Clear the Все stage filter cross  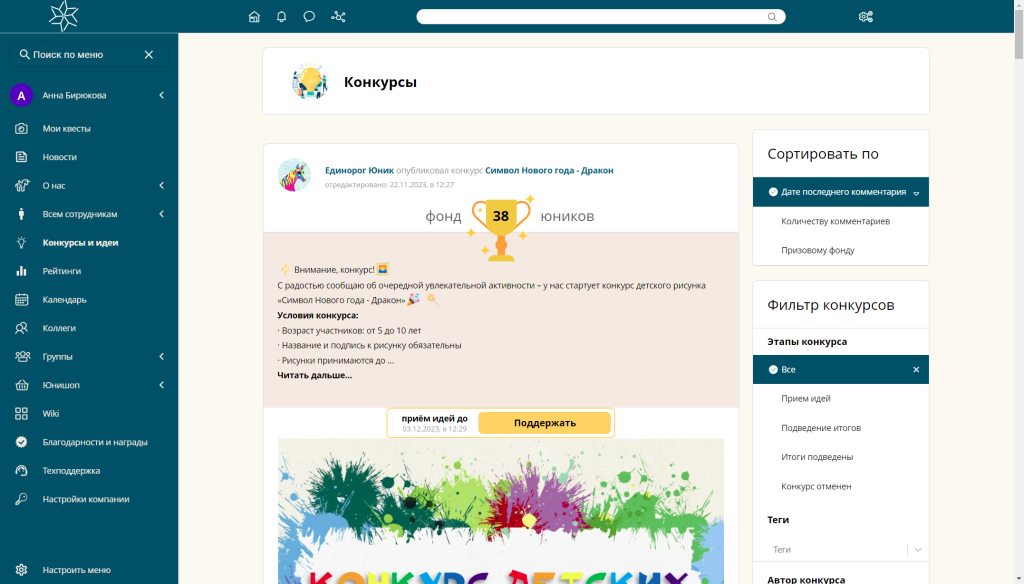pos(916,370)
